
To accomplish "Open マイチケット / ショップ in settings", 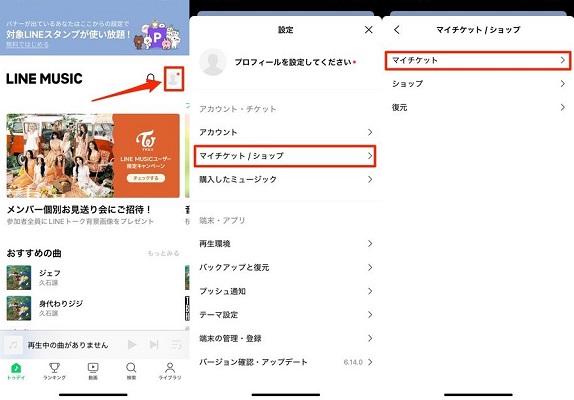I will (286, 156).
